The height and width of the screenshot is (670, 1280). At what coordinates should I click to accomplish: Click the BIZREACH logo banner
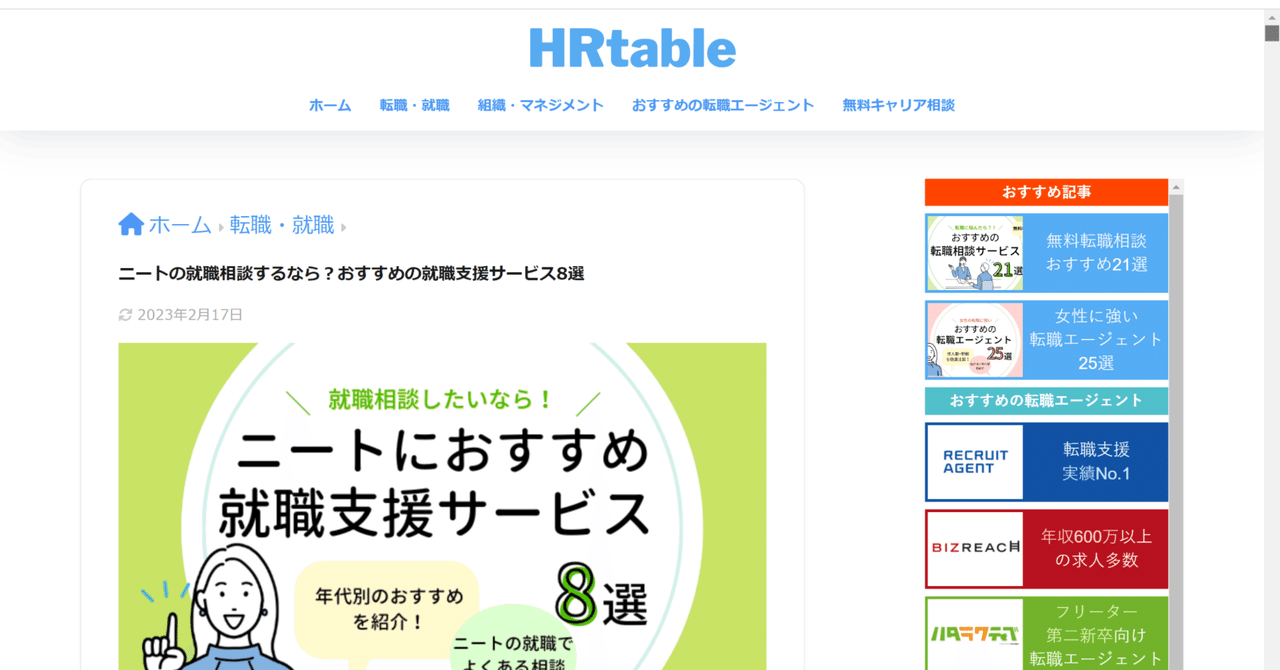coord(974,548)
